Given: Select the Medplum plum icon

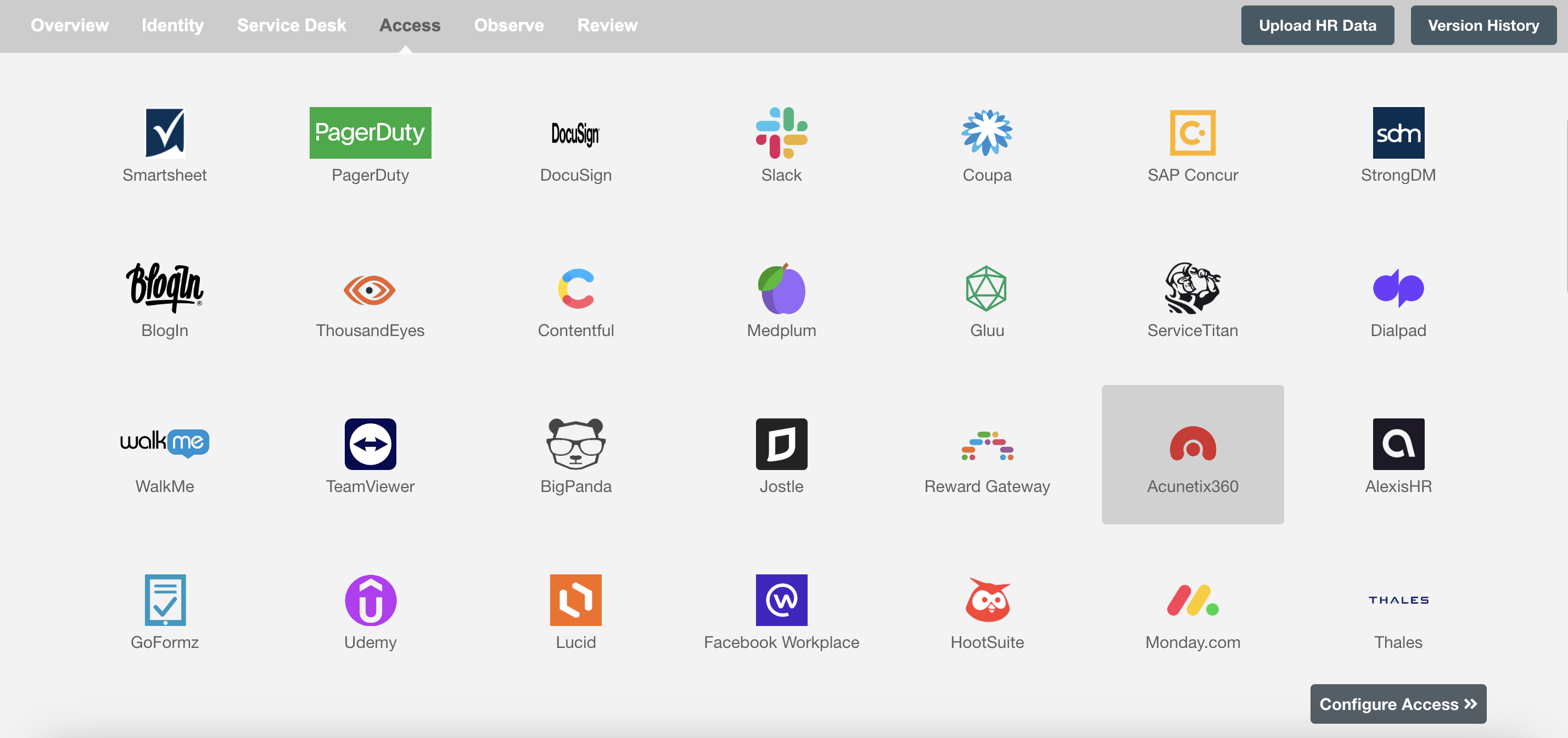Looking at the screenshot, I should [x=781, y=288].
